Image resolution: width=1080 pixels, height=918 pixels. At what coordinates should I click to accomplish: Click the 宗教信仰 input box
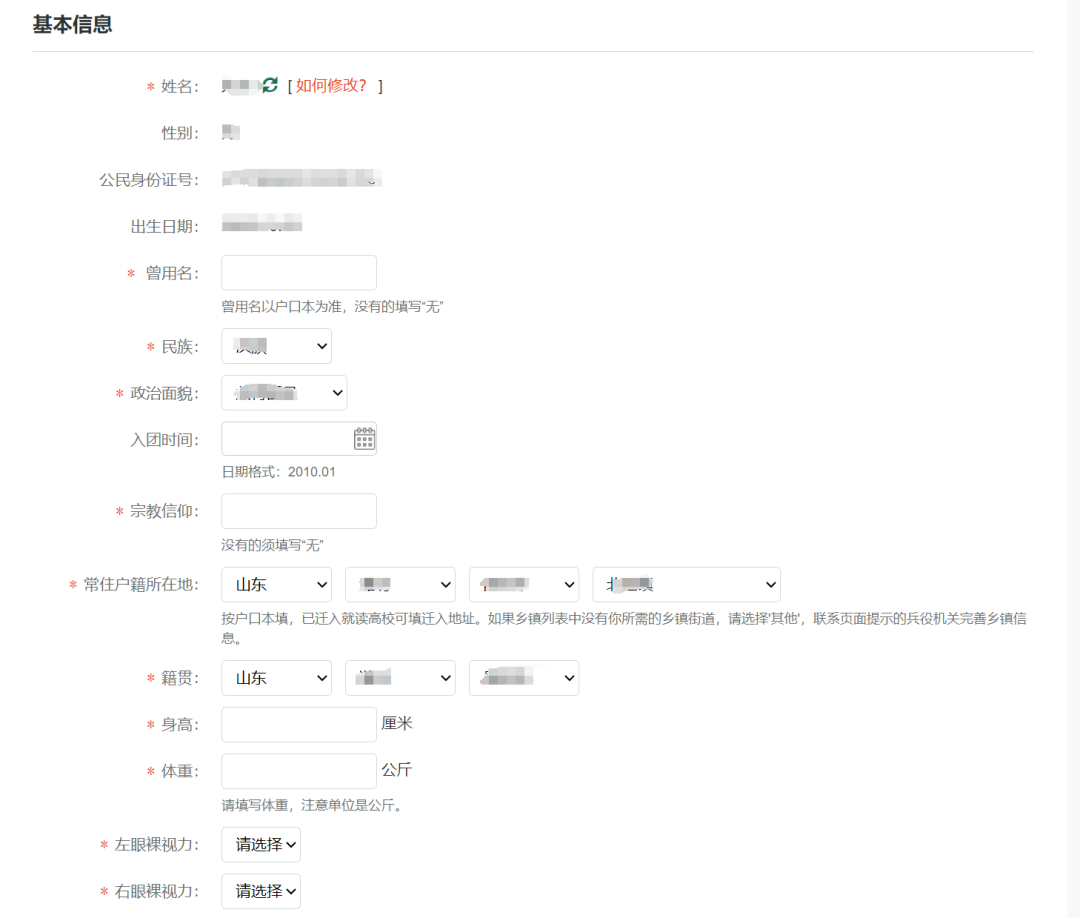click(x=298, y=511)
